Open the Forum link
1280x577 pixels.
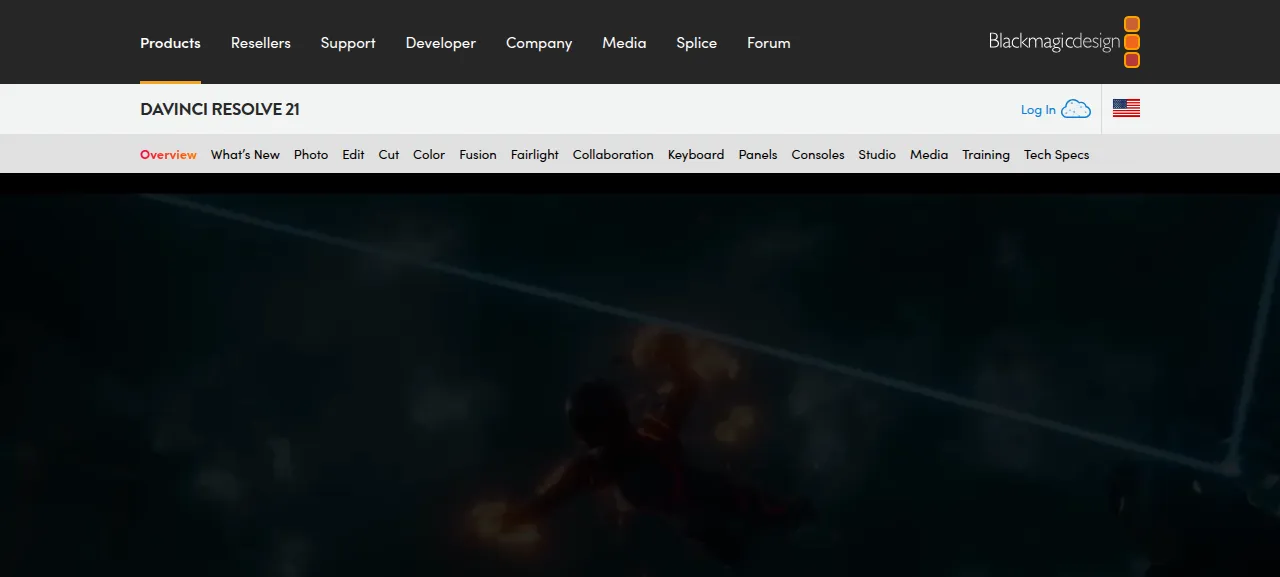(769, 43)
